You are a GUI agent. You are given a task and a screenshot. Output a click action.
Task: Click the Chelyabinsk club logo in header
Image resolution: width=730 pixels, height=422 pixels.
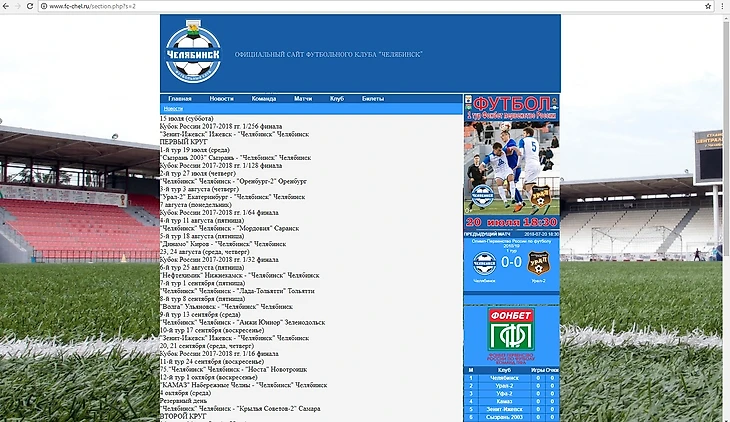tap(193, 51)
